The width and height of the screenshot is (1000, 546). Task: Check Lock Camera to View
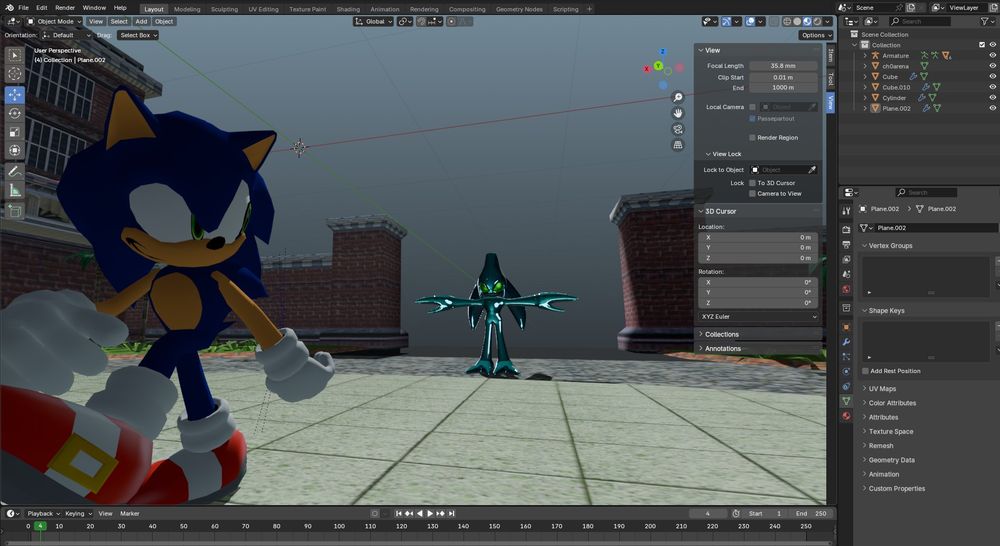(753, 193)
